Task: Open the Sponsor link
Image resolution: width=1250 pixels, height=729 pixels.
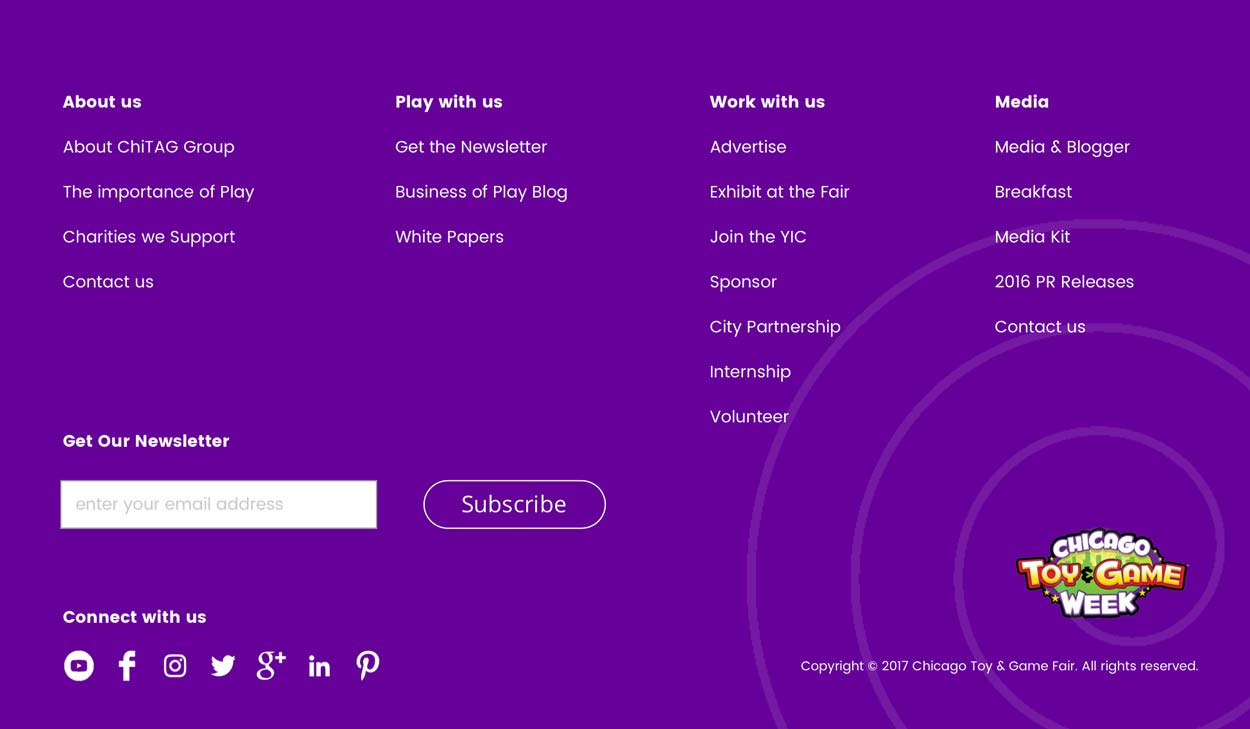Action: pos(743,282)
